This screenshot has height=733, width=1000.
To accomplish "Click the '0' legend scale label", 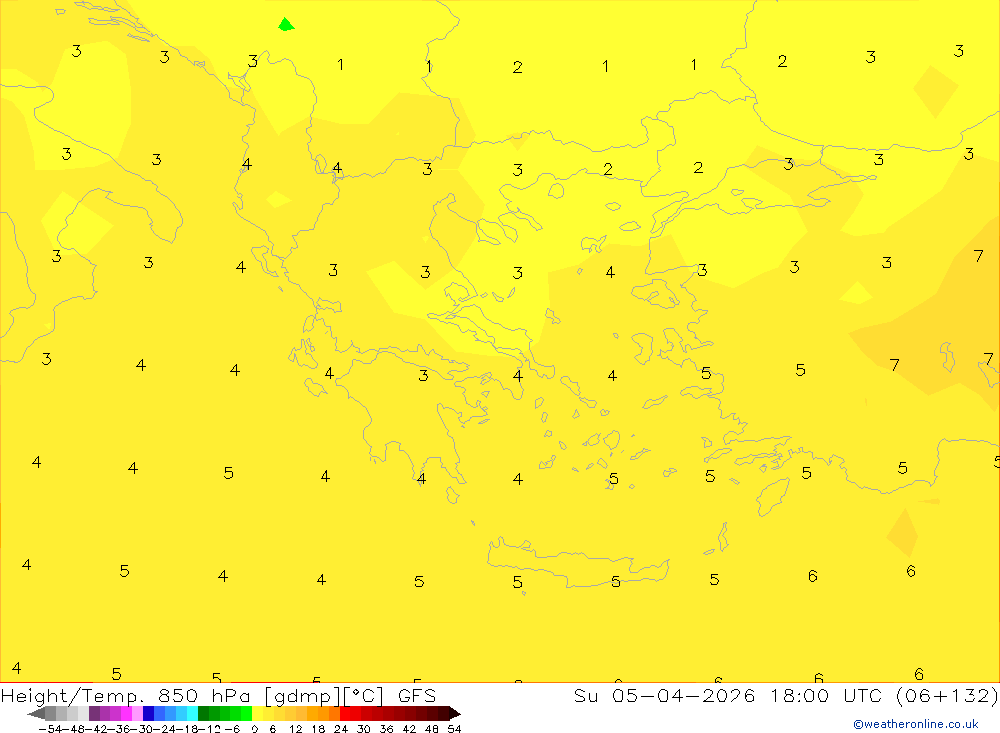I will coord(254,728).
